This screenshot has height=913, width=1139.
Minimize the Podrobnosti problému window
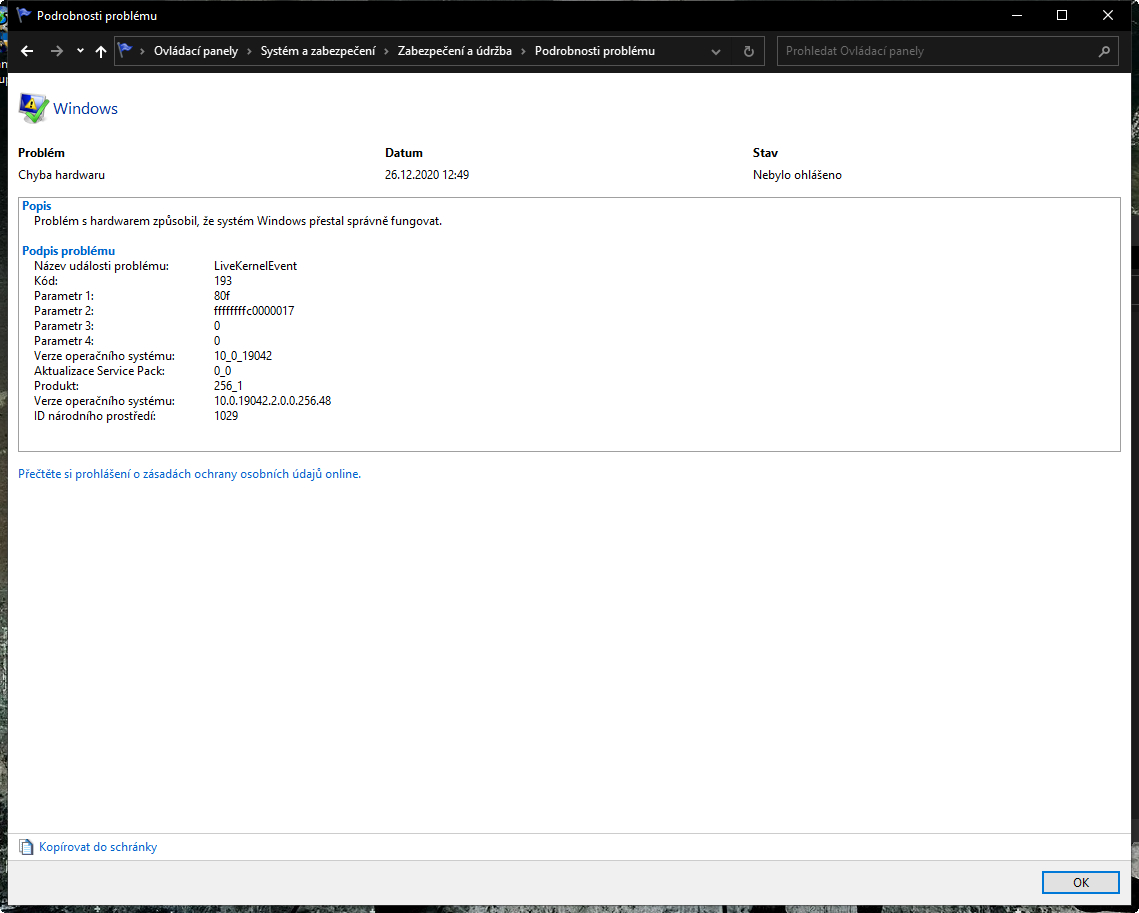[x=1017, y=15]
